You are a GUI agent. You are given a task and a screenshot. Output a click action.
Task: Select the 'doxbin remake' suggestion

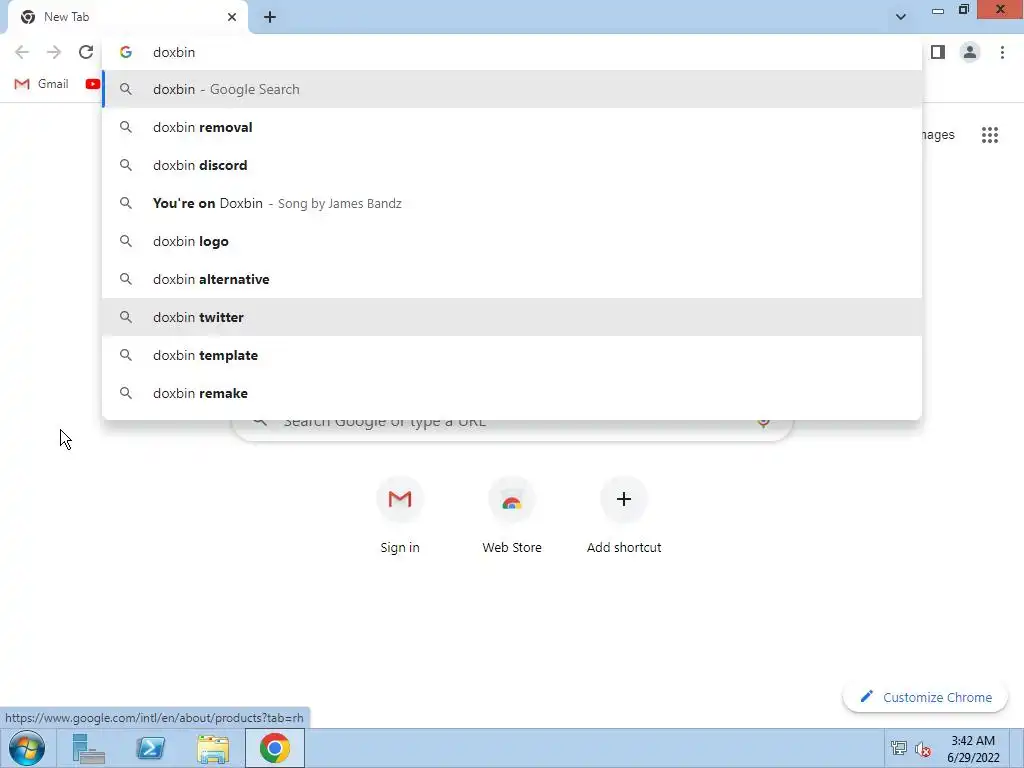[x=512, y=393]
